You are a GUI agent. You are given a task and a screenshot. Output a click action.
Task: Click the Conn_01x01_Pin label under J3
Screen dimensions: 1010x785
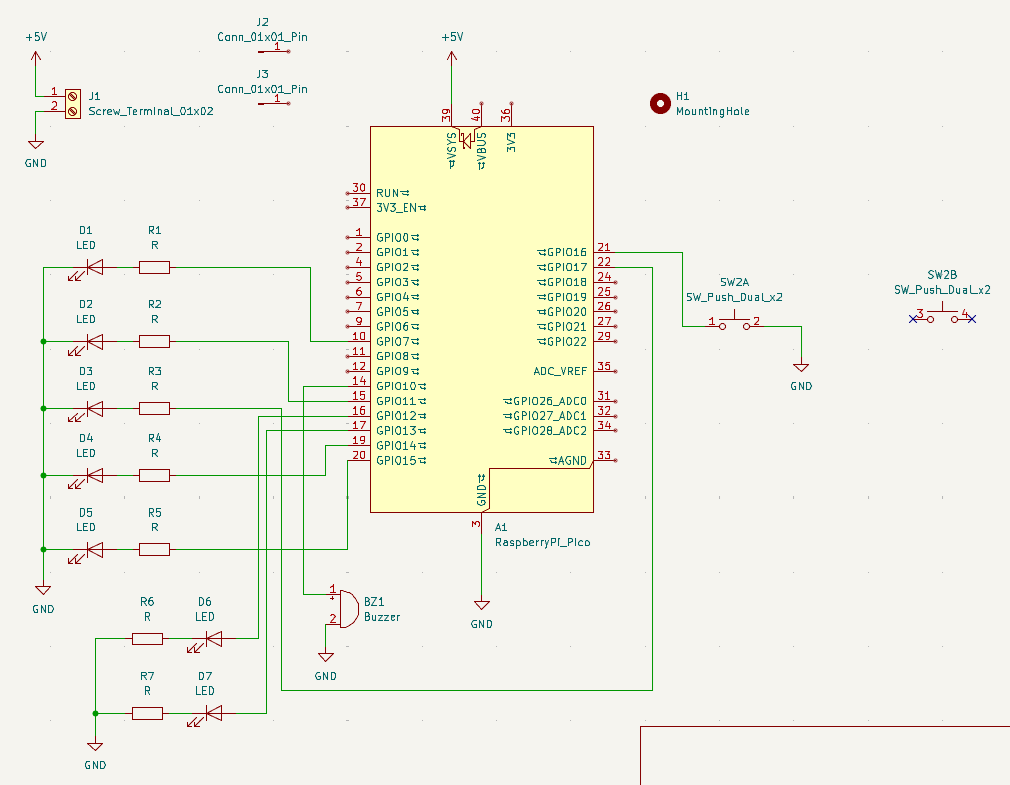click(x=262, y=90)
